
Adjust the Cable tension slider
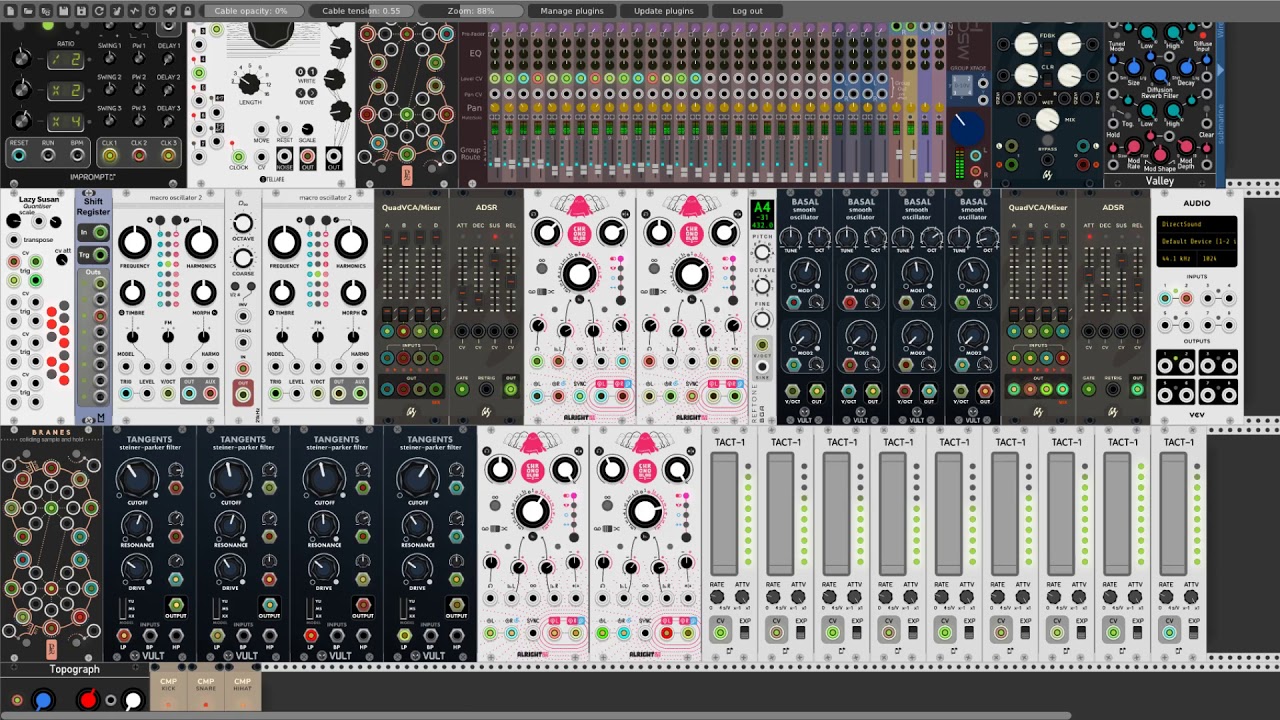(x=361, y=11)
